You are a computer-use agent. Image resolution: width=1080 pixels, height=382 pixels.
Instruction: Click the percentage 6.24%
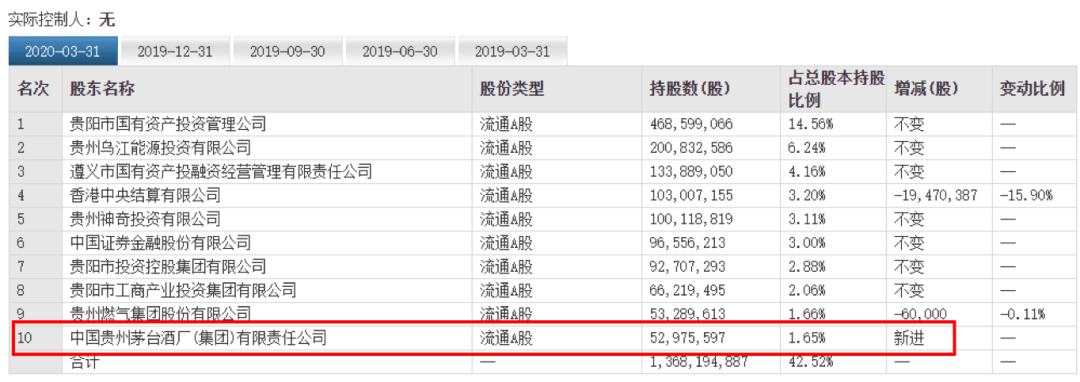(x=807, y=148)
